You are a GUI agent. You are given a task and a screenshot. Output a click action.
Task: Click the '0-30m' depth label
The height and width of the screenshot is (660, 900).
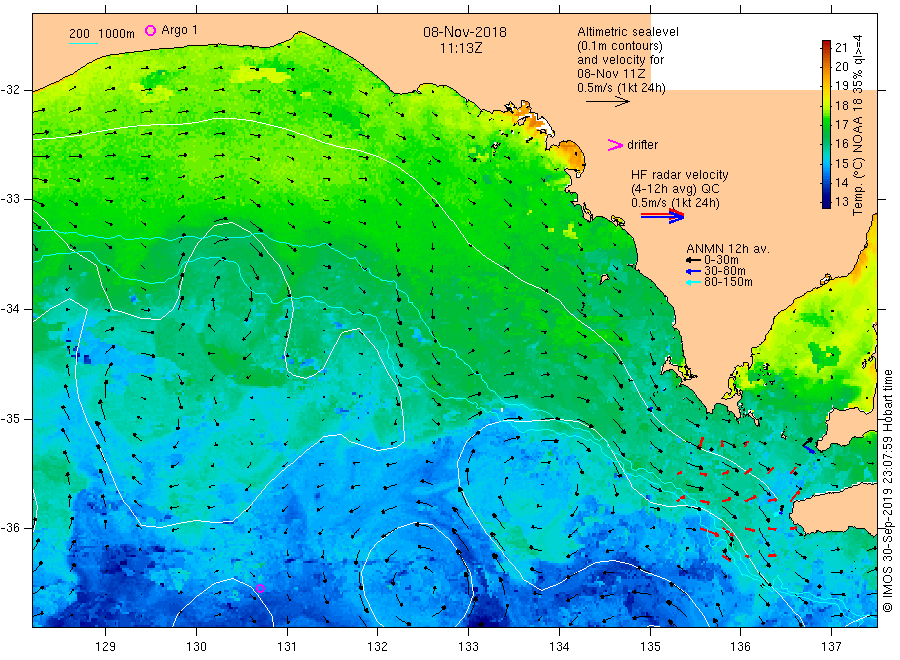pos(721,260)
